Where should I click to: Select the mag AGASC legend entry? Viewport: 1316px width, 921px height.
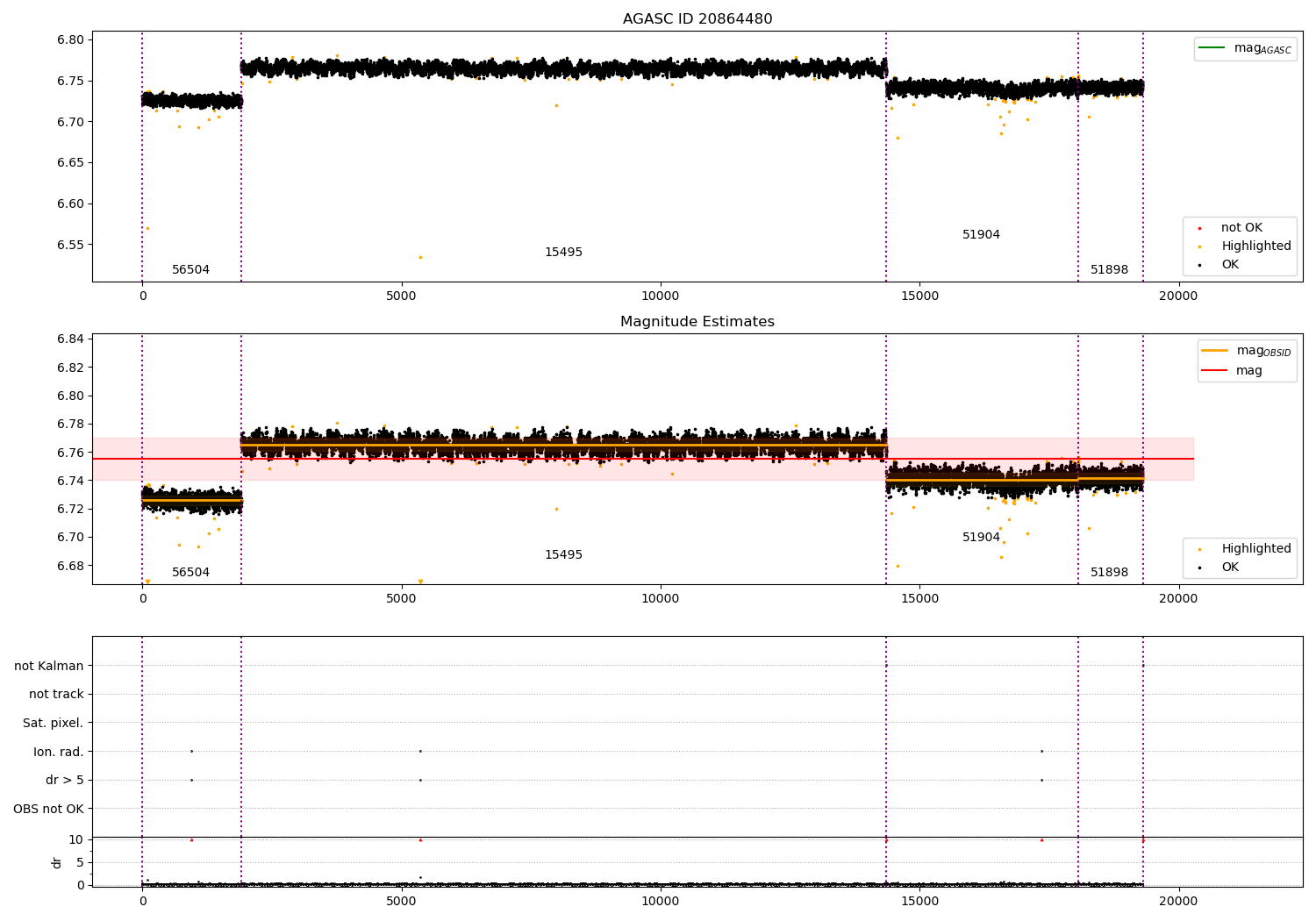coord(1246,48)
